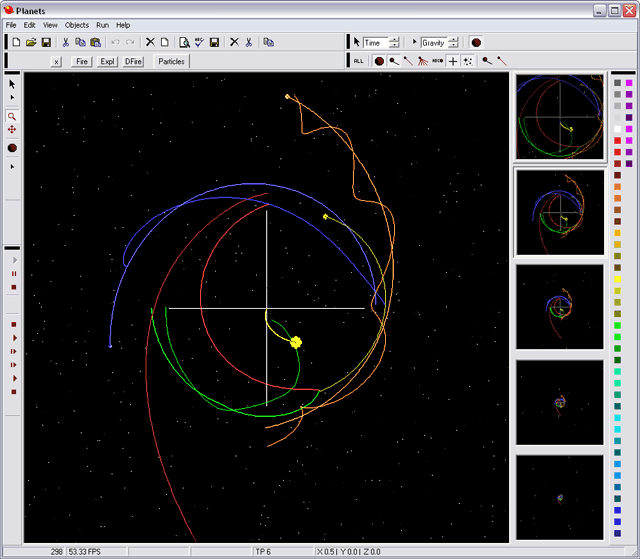Screen dimensions: 640x559
Task: Open Print Preview magnifier icon
Action: (x=184, y=42)
